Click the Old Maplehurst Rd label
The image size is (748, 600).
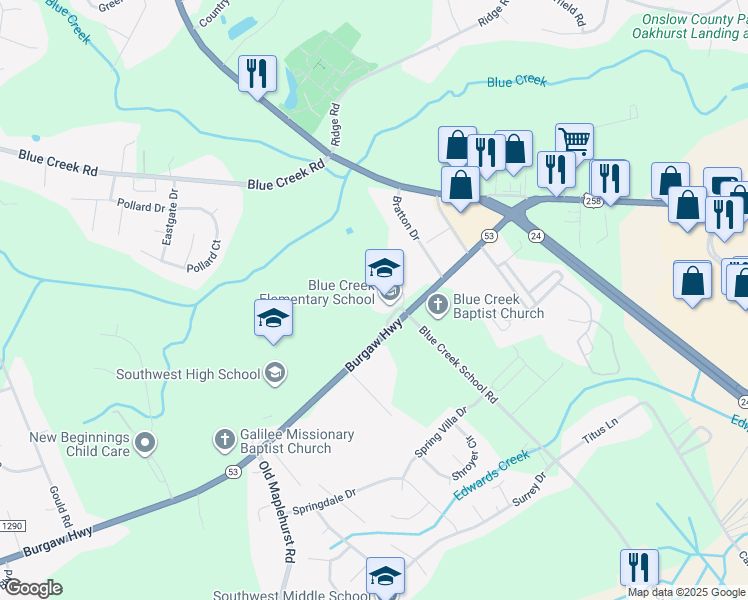(278, 511)
